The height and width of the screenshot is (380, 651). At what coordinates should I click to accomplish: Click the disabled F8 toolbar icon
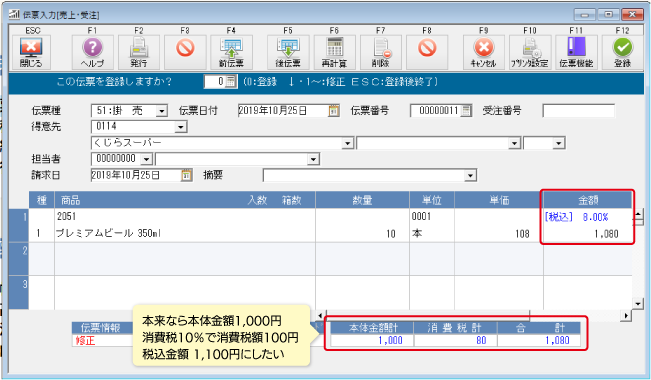[427, 52]
